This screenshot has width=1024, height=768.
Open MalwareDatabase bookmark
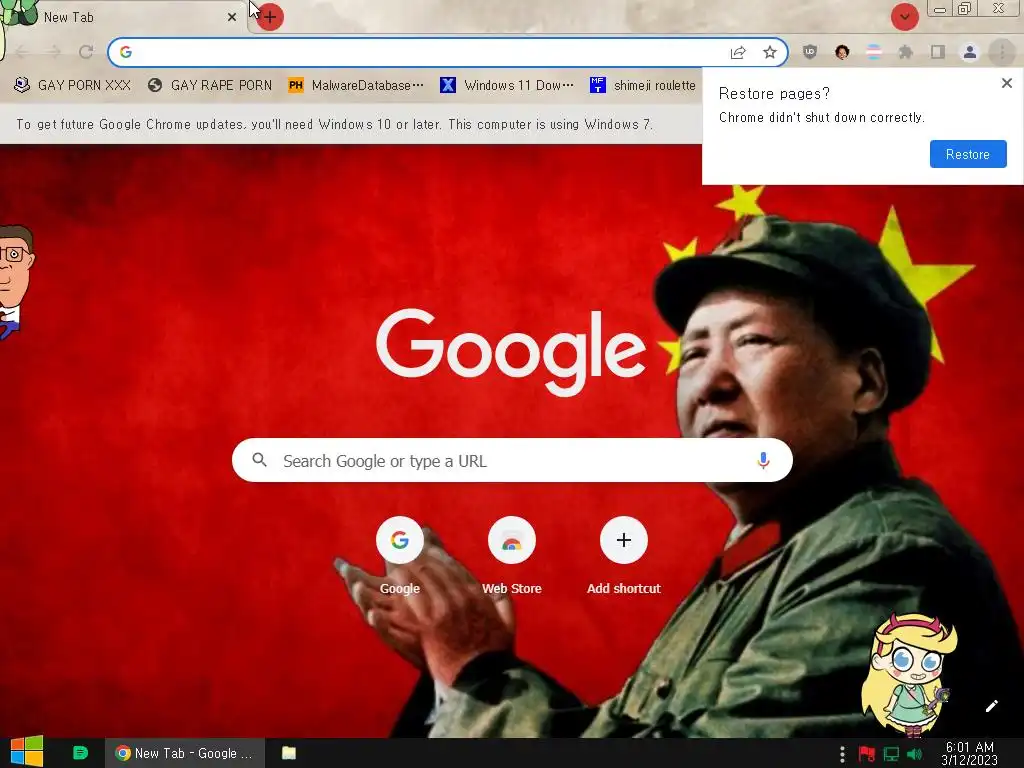356,86
